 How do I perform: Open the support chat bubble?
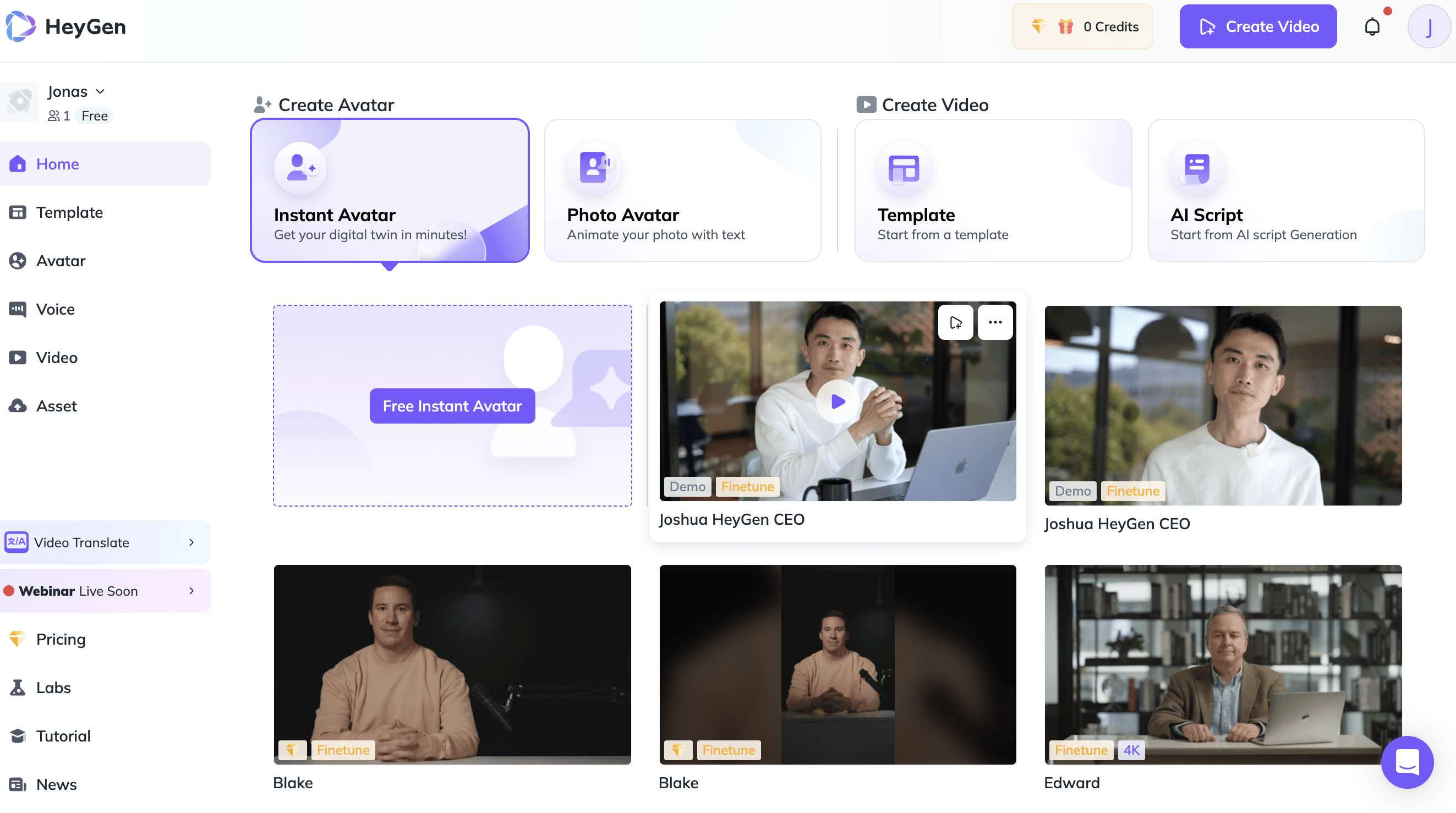click(x=1407, y=762)
